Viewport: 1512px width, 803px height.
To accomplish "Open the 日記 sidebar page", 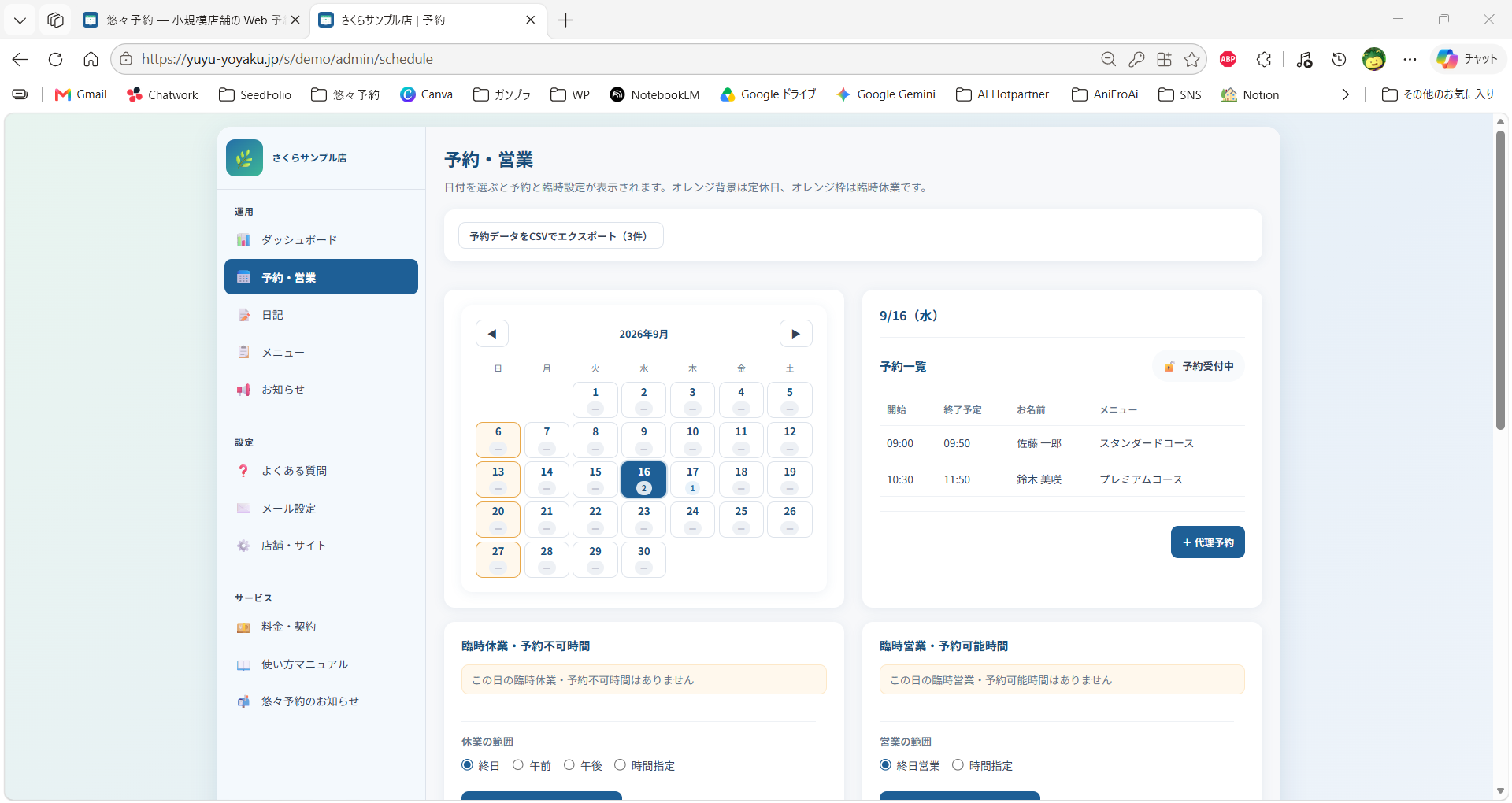I will tap(321, 315).
